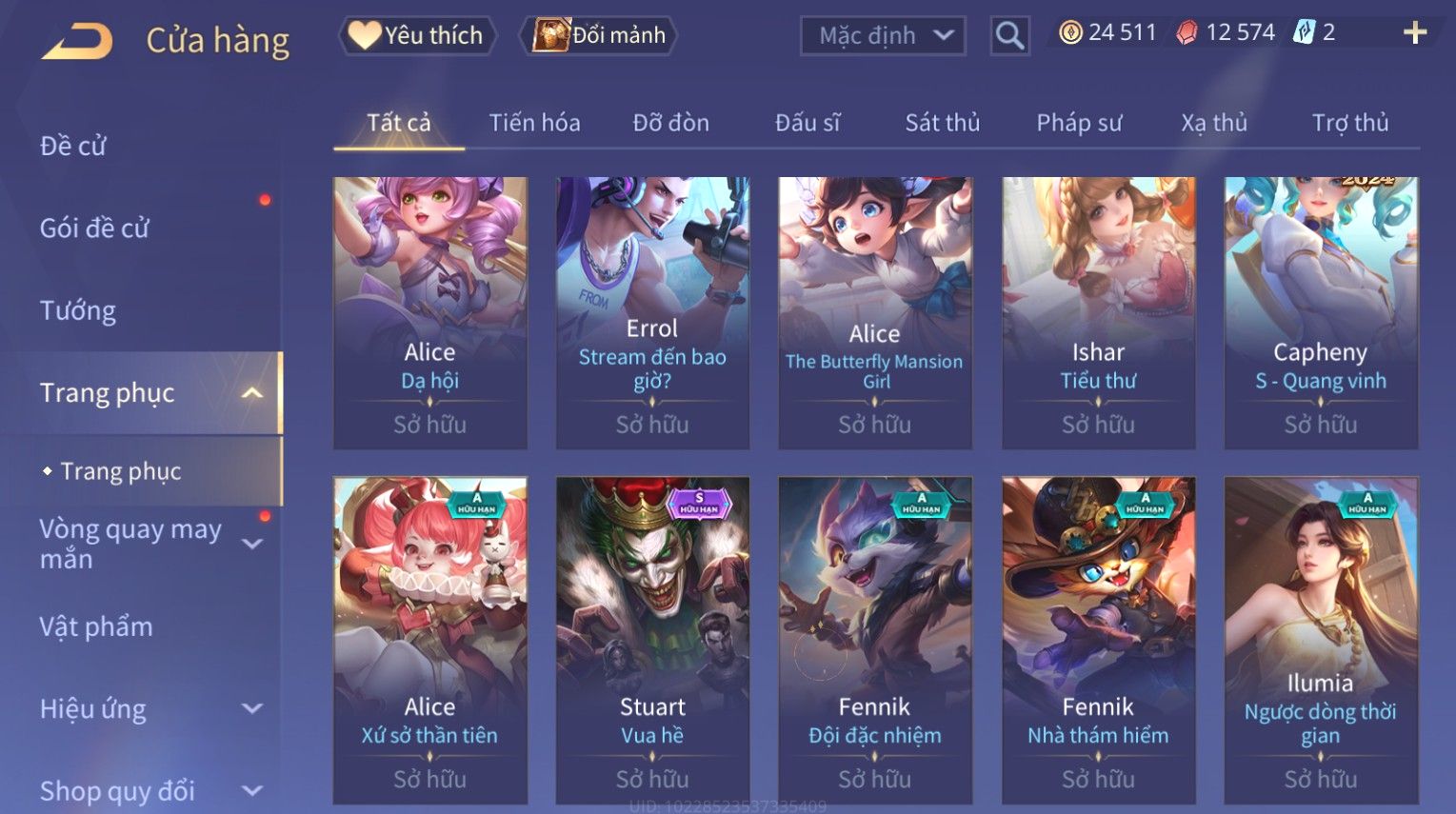Open the Tướng sidebar menu
Viewport: 1456px width, 814px height.
(x=78, y=311)
